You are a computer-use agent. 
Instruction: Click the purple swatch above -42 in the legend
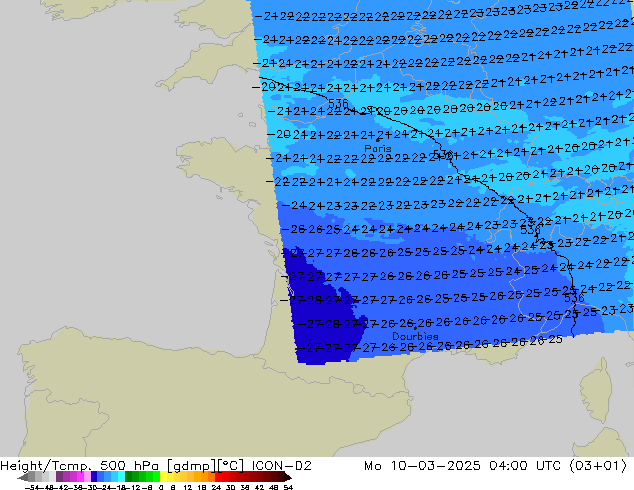(59, 477)
